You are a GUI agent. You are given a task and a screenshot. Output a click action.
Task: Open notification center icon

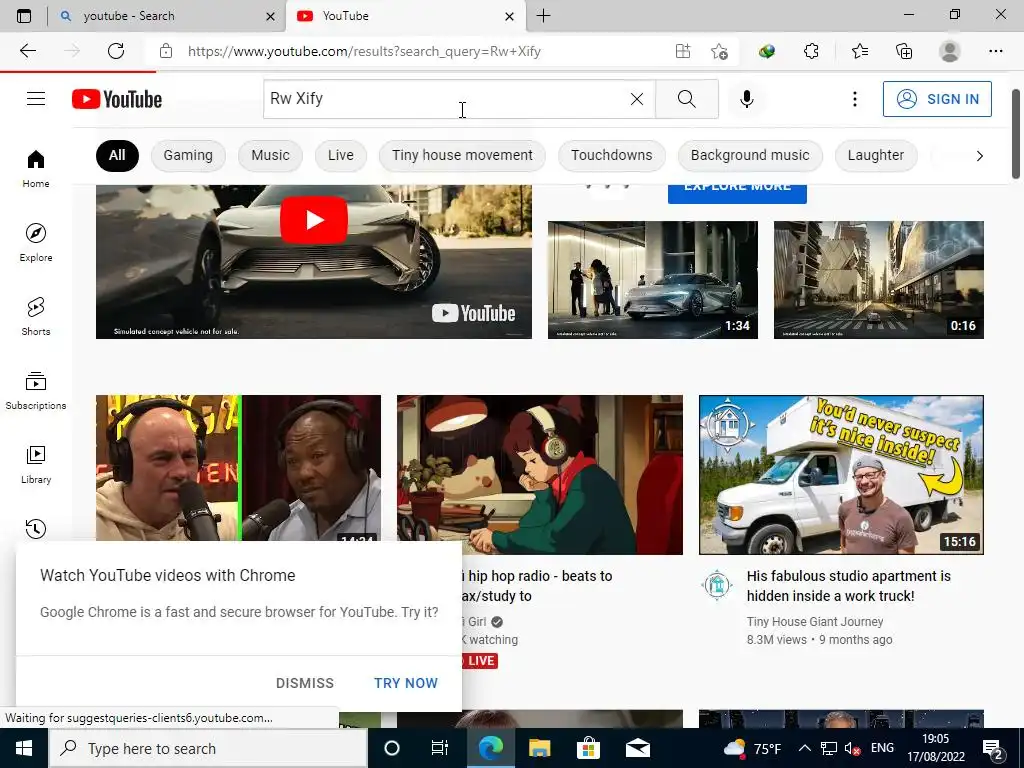click(x=993, y=750)
